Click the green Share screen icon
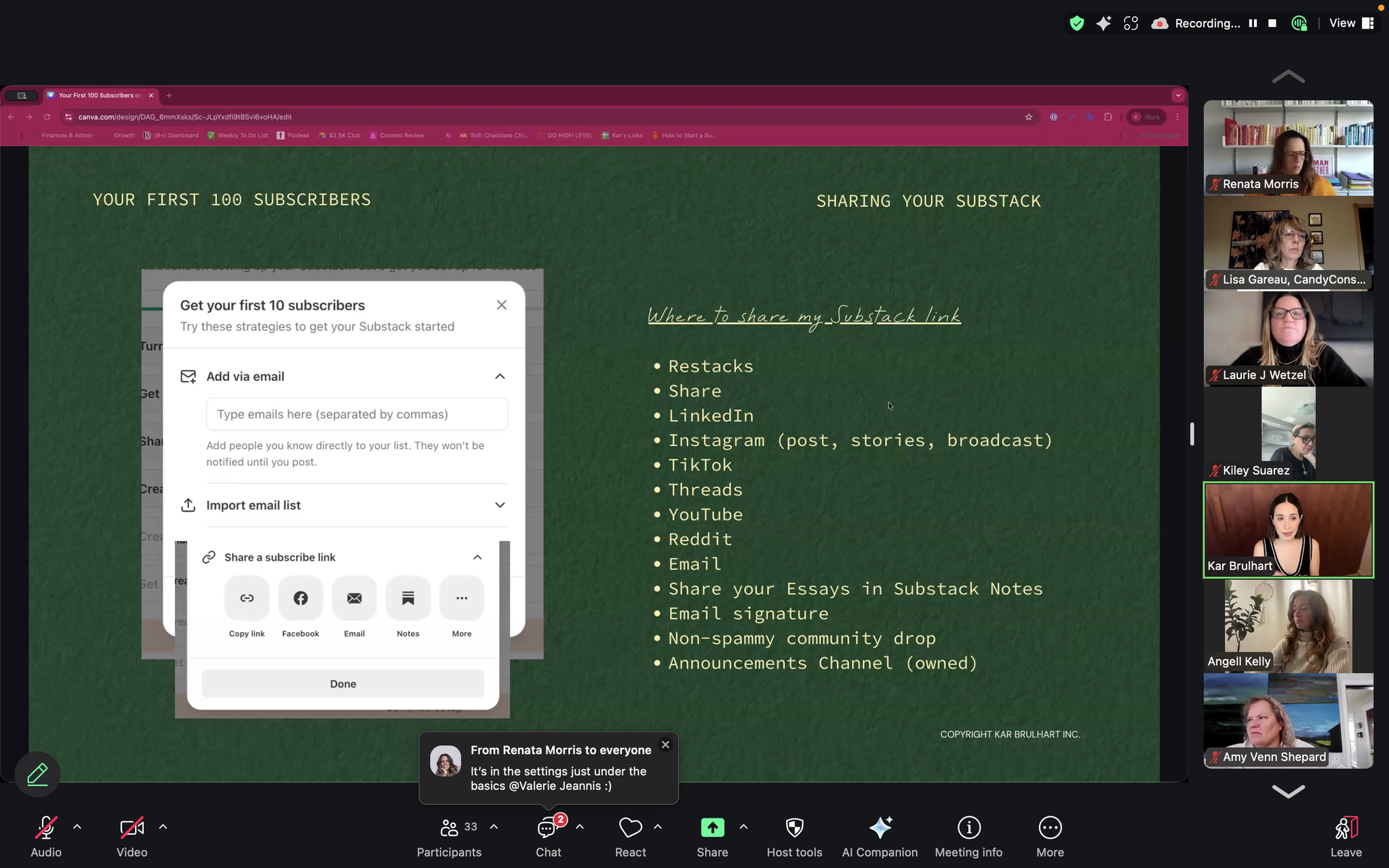Image resolution: width=1389 pixels, height=868 pixels. 712,828
